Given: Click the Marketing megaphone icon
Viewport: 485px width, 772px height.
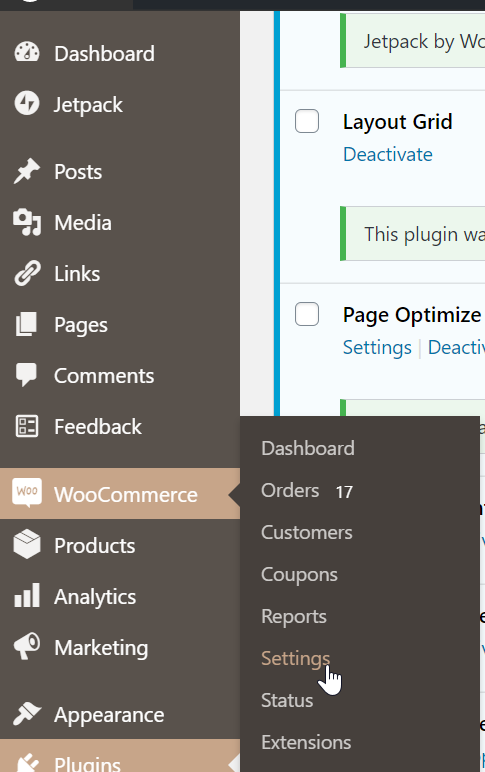Looking at the screenshot, I should coord(27,646).
